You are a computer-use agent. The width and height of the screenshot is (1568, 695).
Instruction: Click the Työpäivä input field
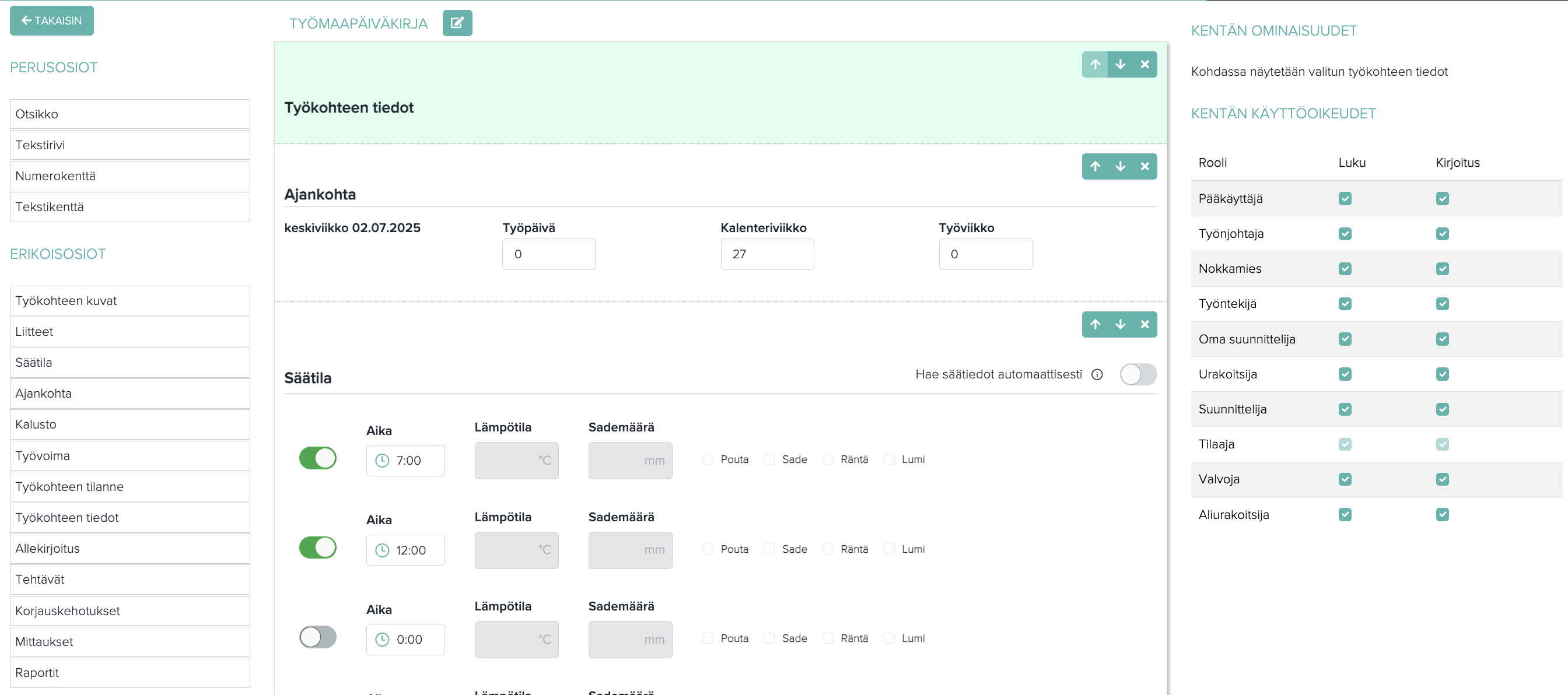tap(548, 254)
